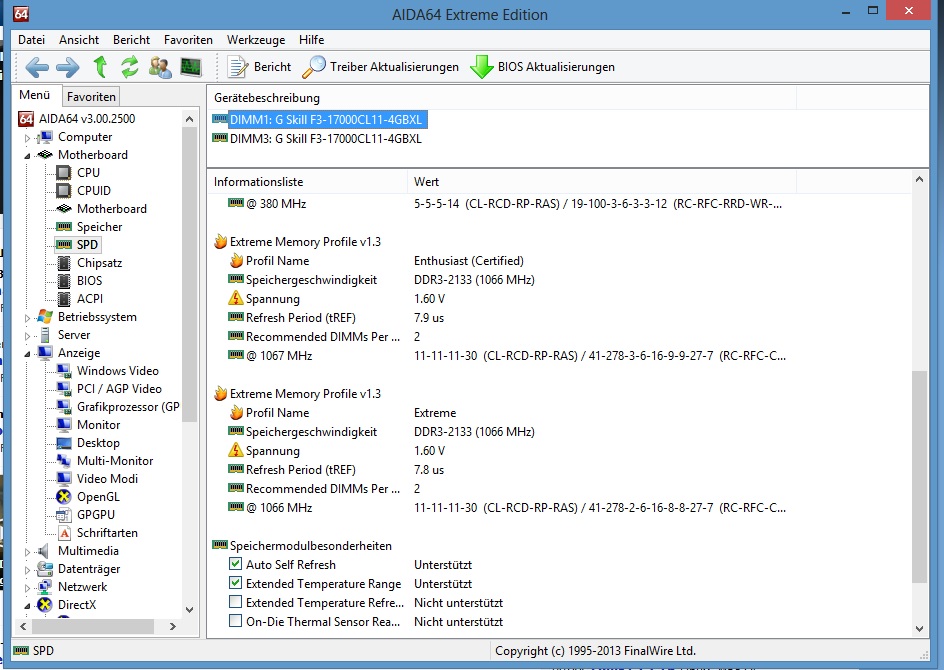Screen dimensions: 944x670
Task: Open Treiber Aktualisierungen driver updates
Action: tap(380, 67)
